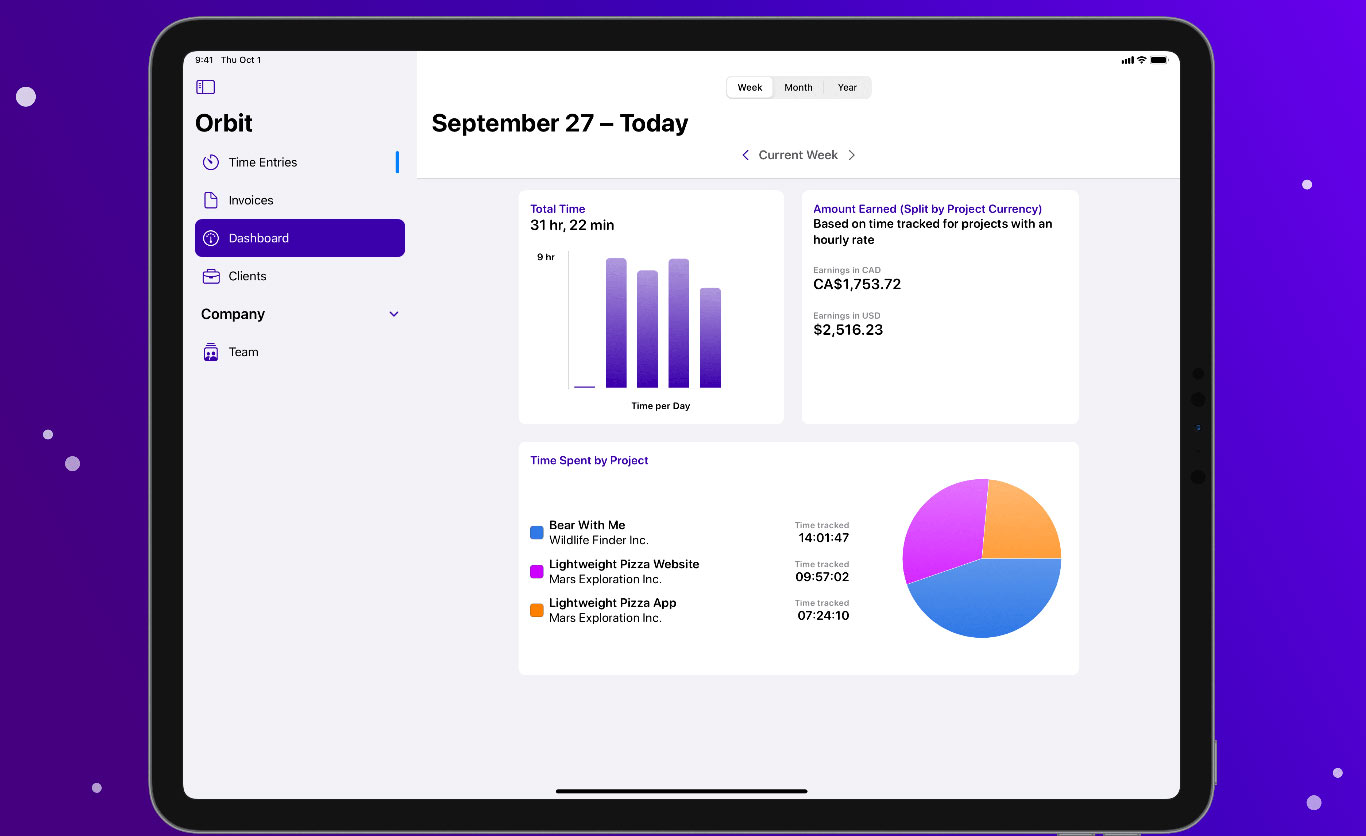Click the orange Lightweight Pizza App swatch
Screen dimensions: 1366x836
[537, 610]
